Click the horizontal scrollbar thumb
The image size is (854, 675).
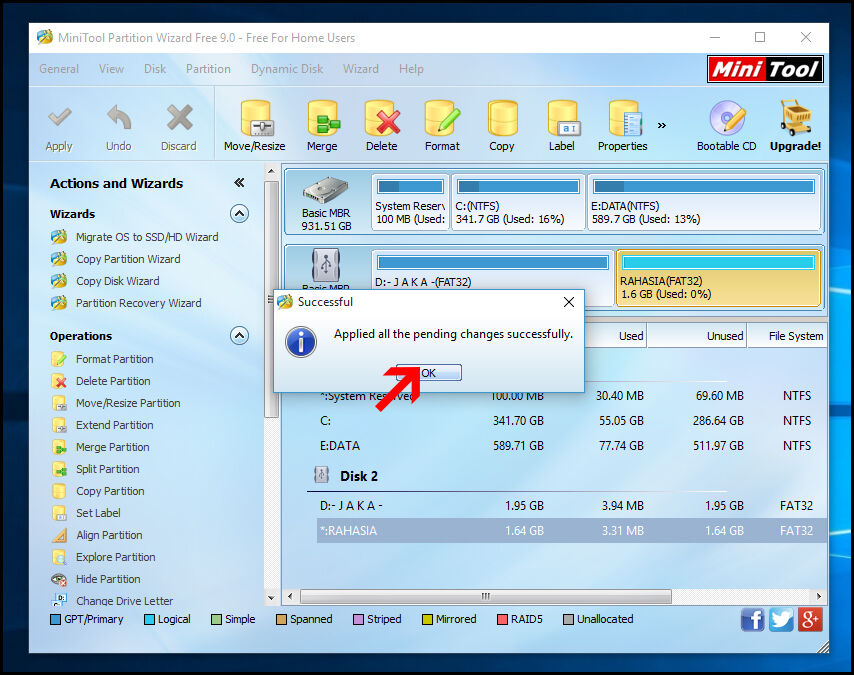(485, 597)
